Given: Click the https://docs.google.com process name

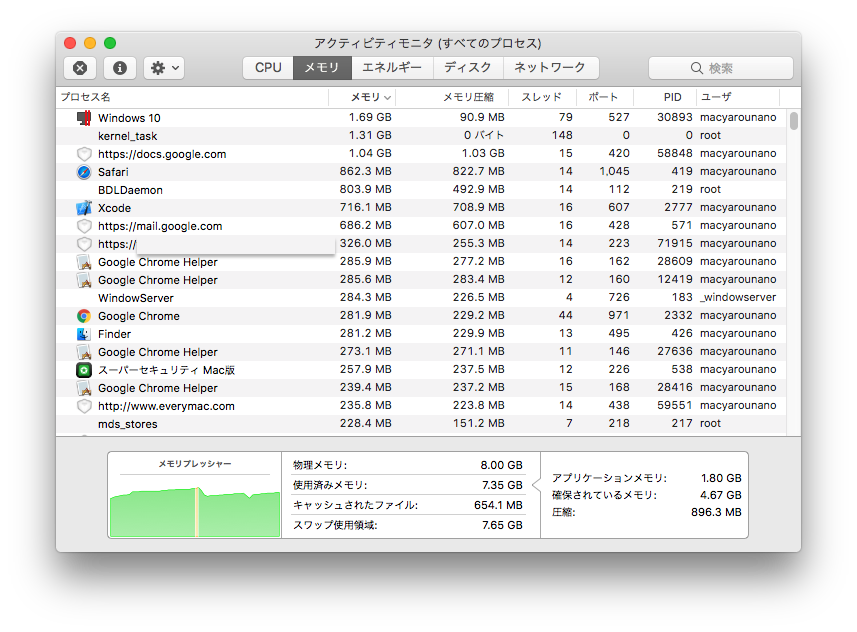Looking at the screenshot, I should pyautogui.click(x=162, y=154).
